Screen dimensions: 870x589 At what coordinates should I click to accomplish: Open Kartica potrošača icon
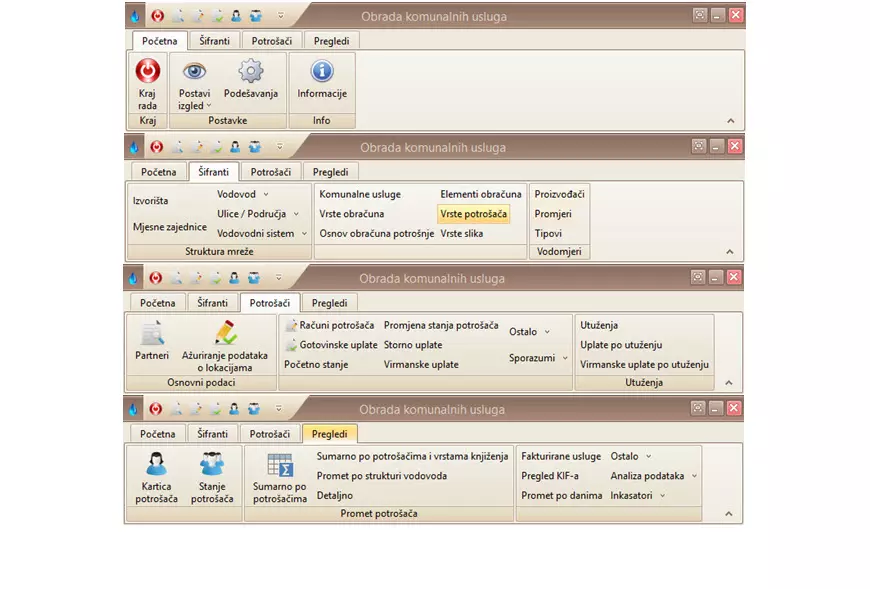[156, 465]
